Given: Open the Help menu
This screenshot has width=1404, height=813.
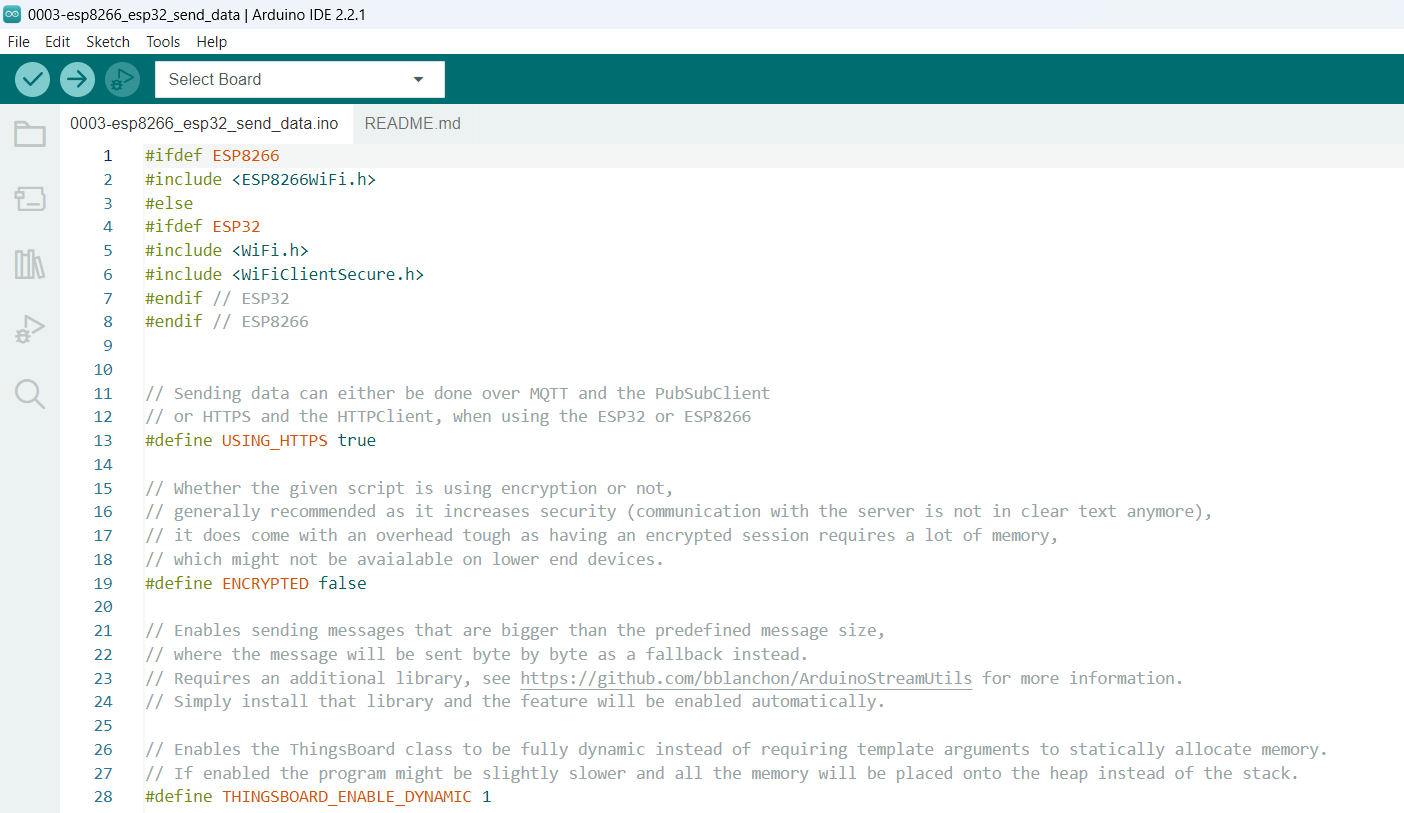Looking at the screenshot, I should coord(212,42).
